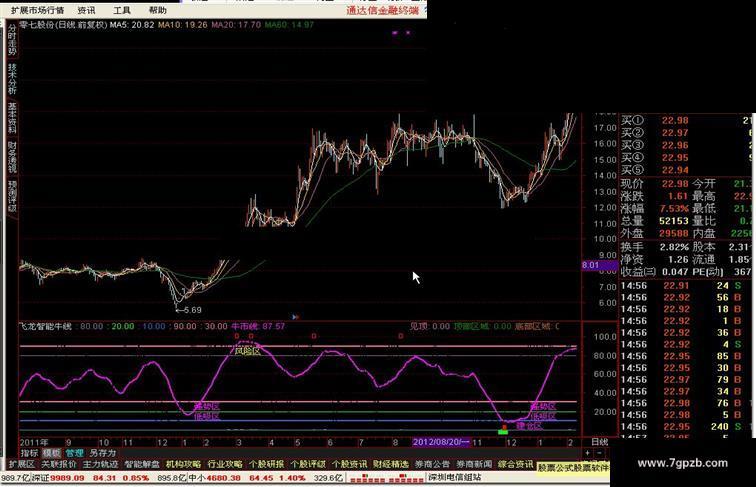Click the MA20: 17.70 indicator label
756x487 pixels.
(x=236, y=25)
